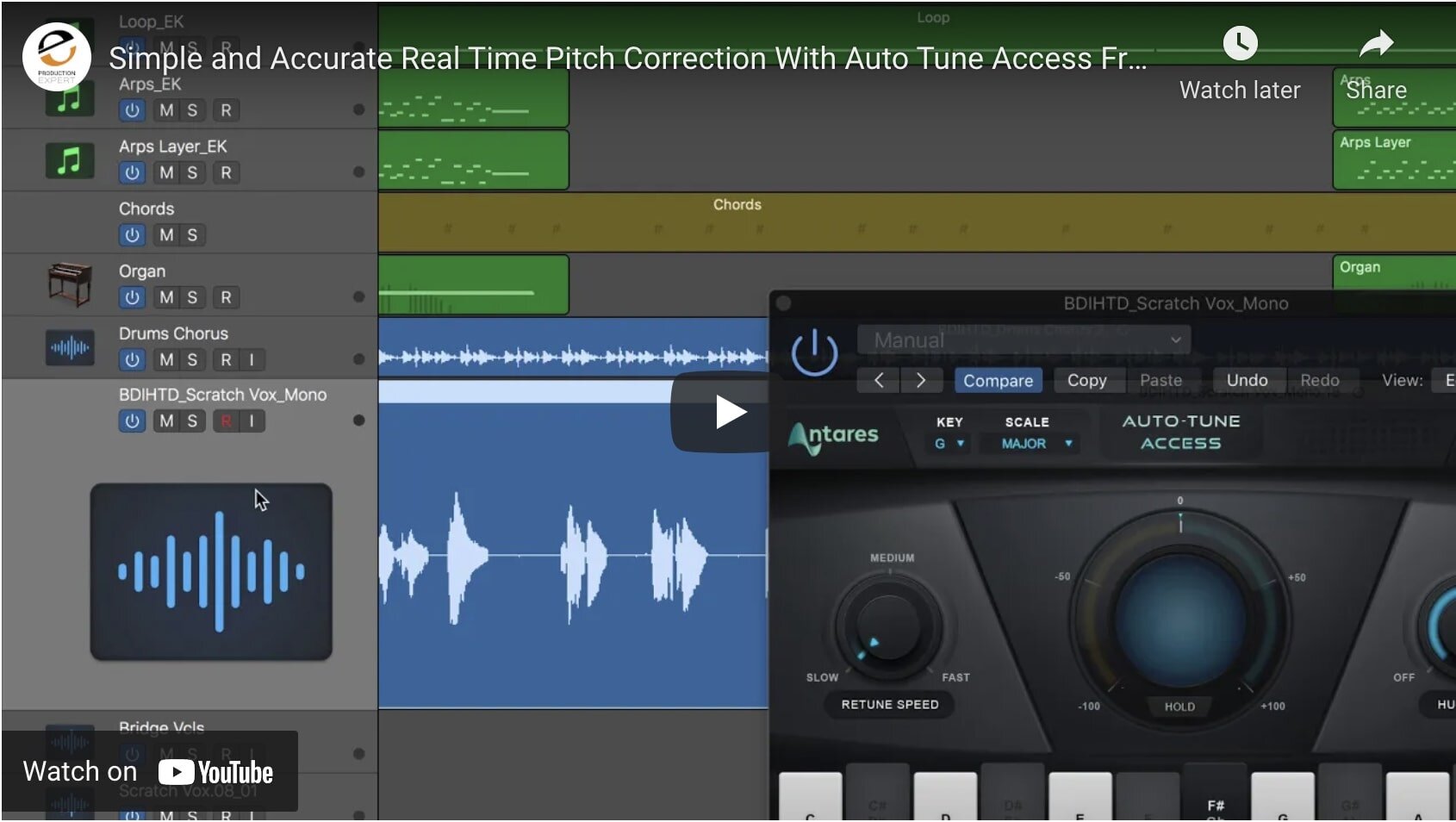Go to previous plugin preset
The height and width of the screenshot is (822, 1456).
(879, 380)
